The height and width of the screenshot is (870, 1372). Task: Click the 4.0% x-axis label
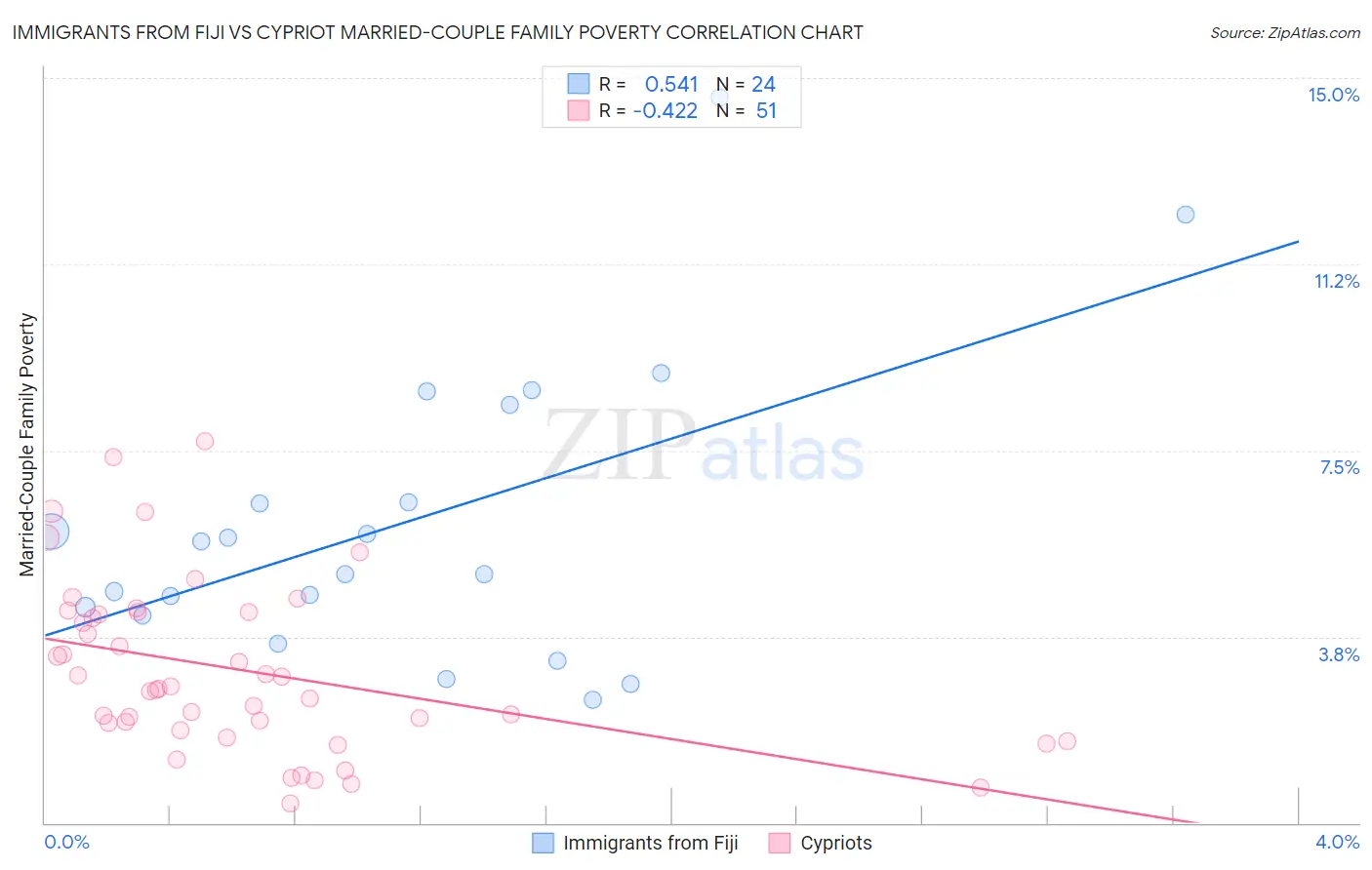pyautogui.click(x=1337, y=842)
